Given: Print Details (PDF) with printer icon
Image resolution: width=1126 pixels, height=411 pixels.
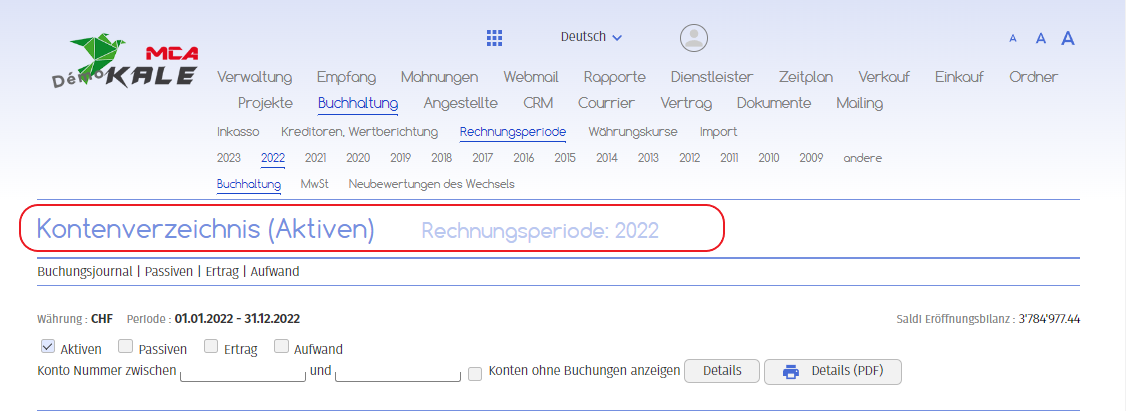Looking at the screenshot, I should pos(832,372).
